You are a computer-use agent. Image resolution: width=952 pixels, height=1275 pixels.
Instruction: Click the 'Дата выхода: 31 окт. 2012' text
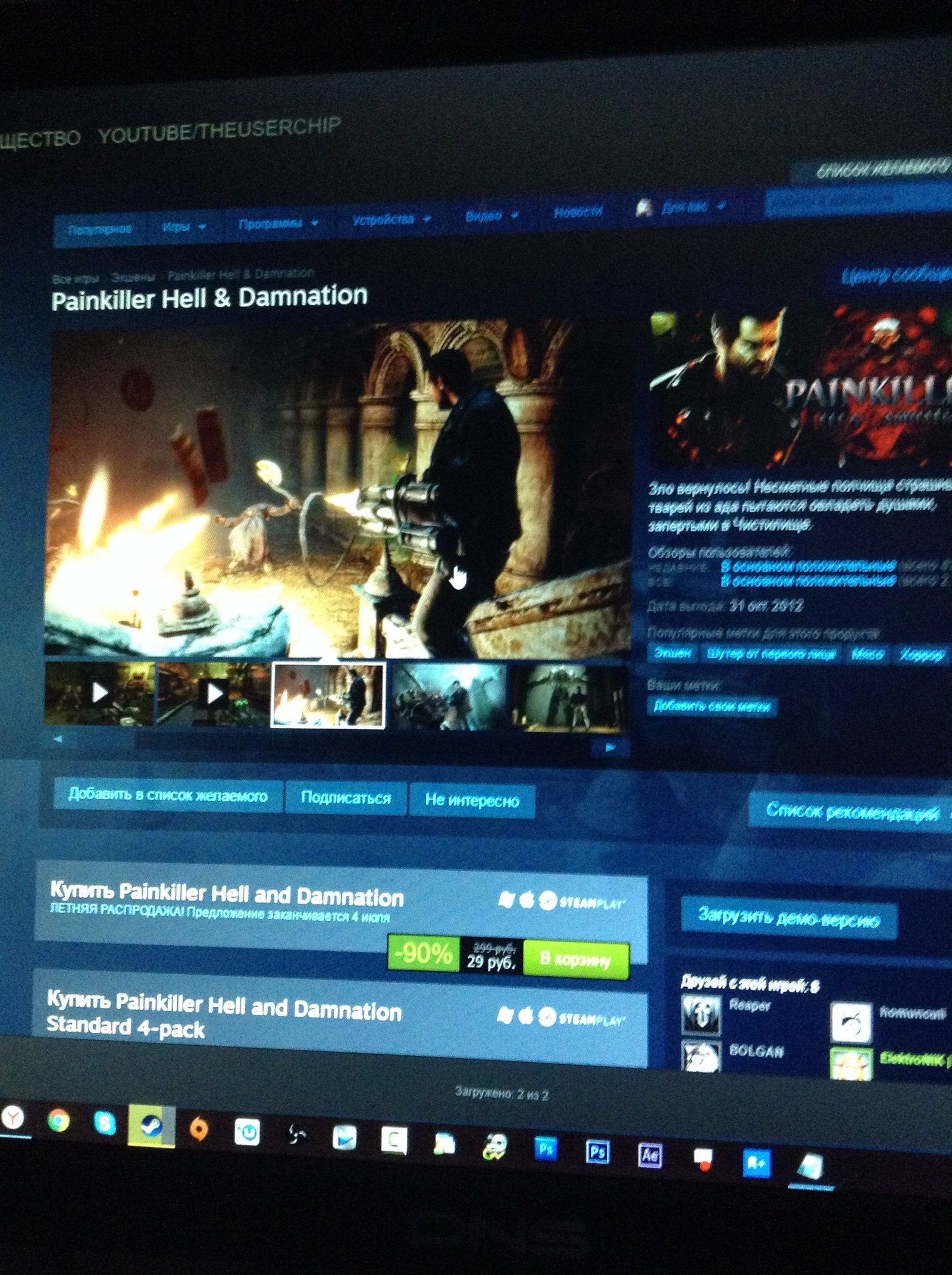pos(725,606)
